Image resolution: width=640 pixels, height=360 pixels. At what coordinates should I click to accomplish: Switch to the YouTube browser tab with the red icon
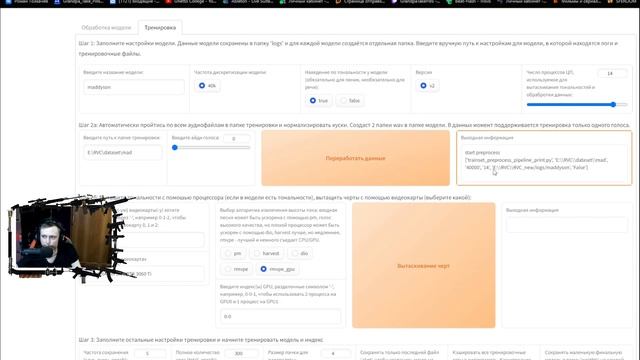click(192, 2)
